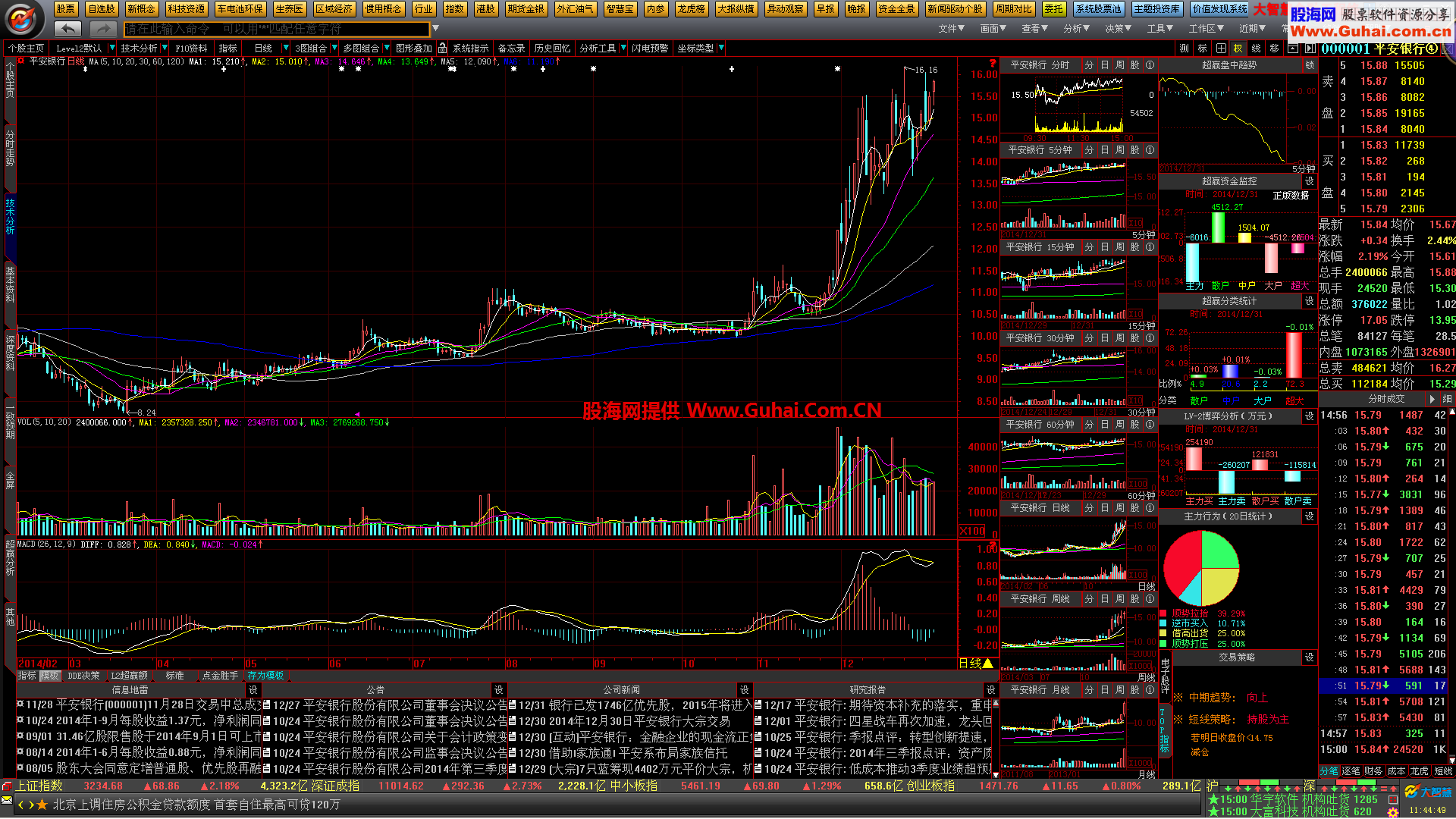The height and width of the screenshot is (819, 1456).
Task: Click the 线 drawing line icon
Action: point(1257,49)
